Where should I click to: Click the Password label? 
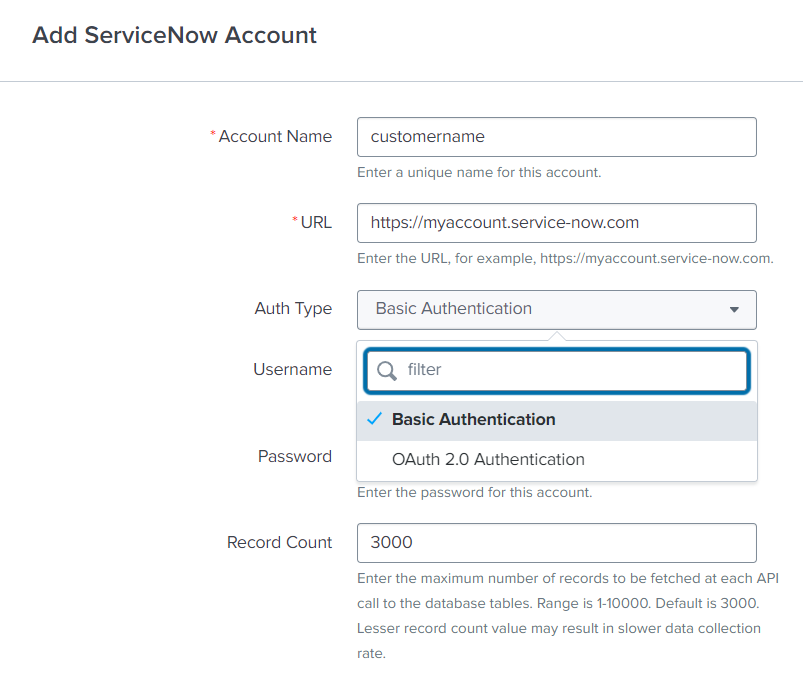pos(295,457)
